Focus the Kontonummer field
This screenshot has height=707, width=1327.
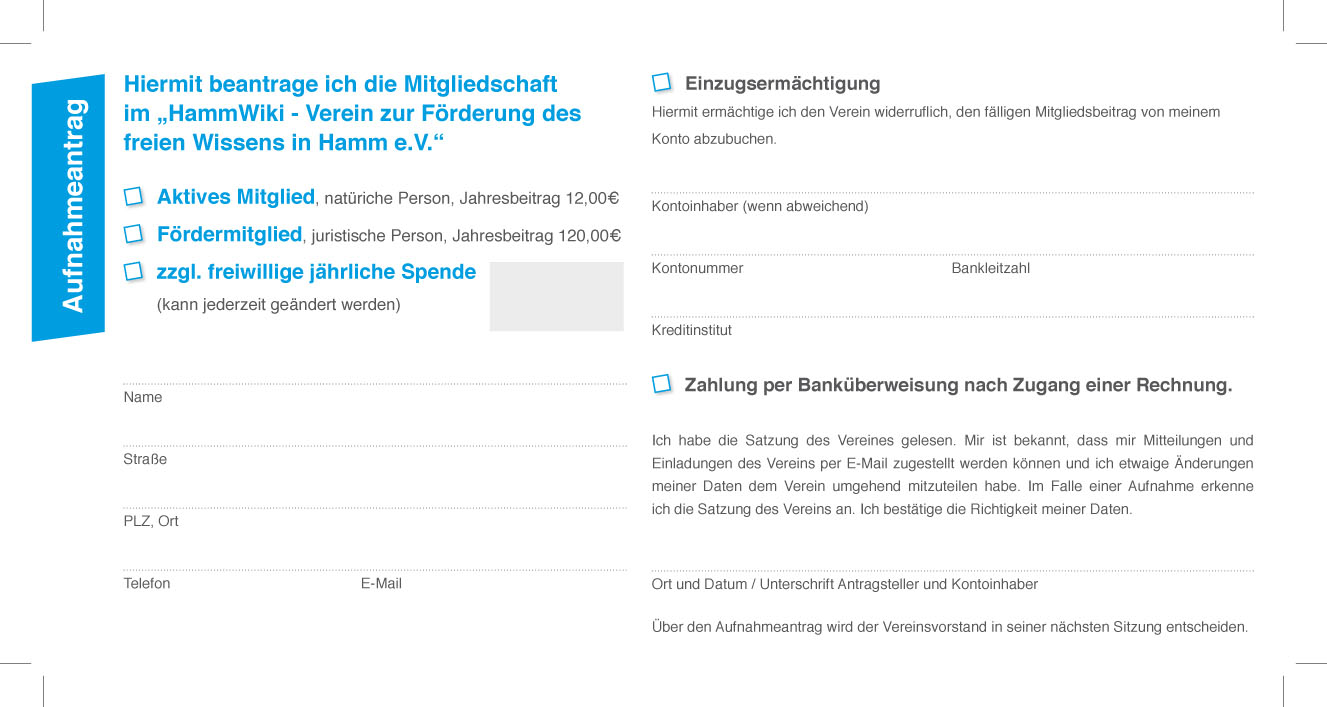[798, 242]
